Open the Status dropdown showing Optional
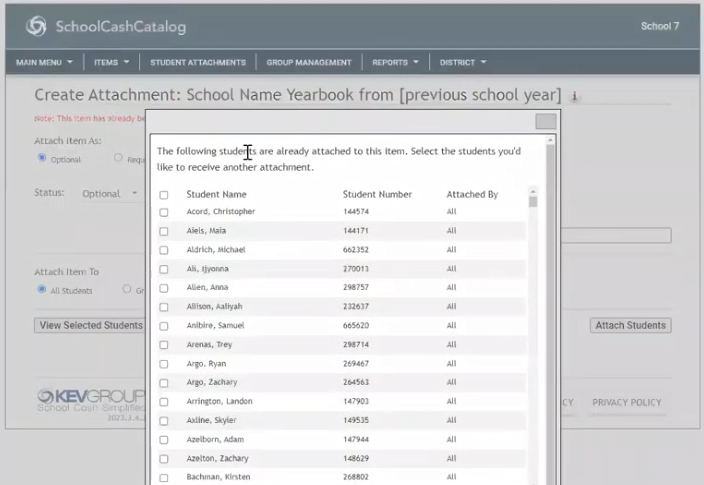The height and width of the screenshot is (485, 704). click(x=110, y=194)
